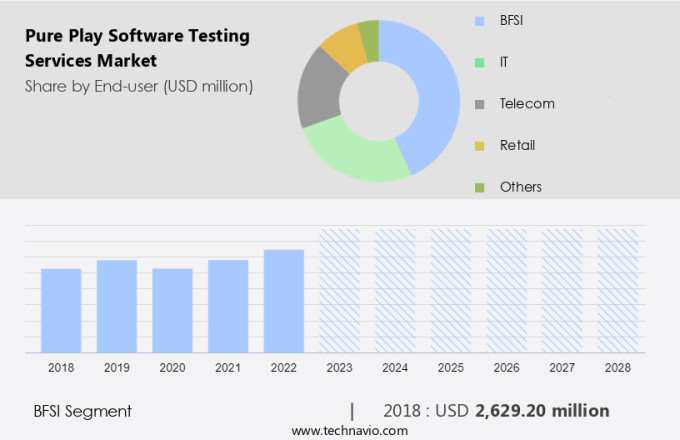Click the hatched 2023 forecast bar
The height and width of the screenshot is (440, 680).
point(339,290)
